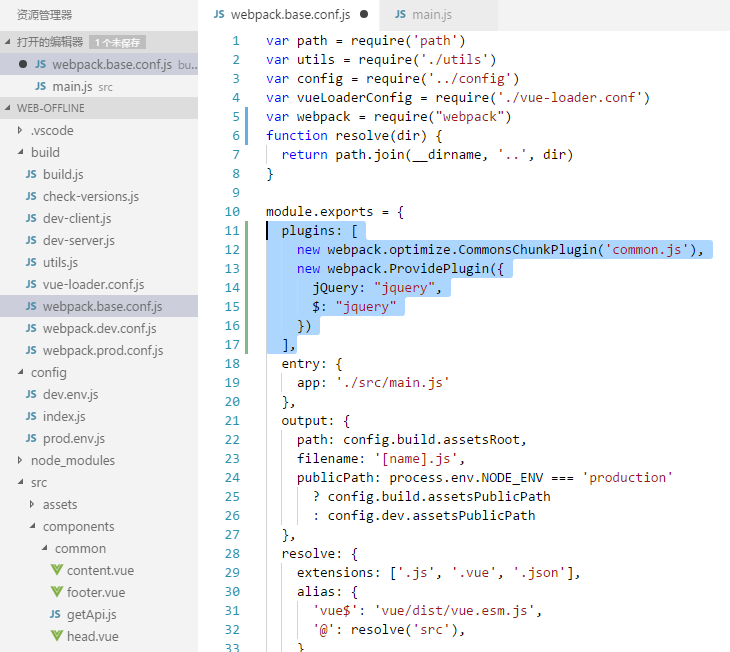Image resolution: width=730 pixels, height=652 pixels.
Task: Collapse the config folder arrow
Action: click(x=20, y=372)
